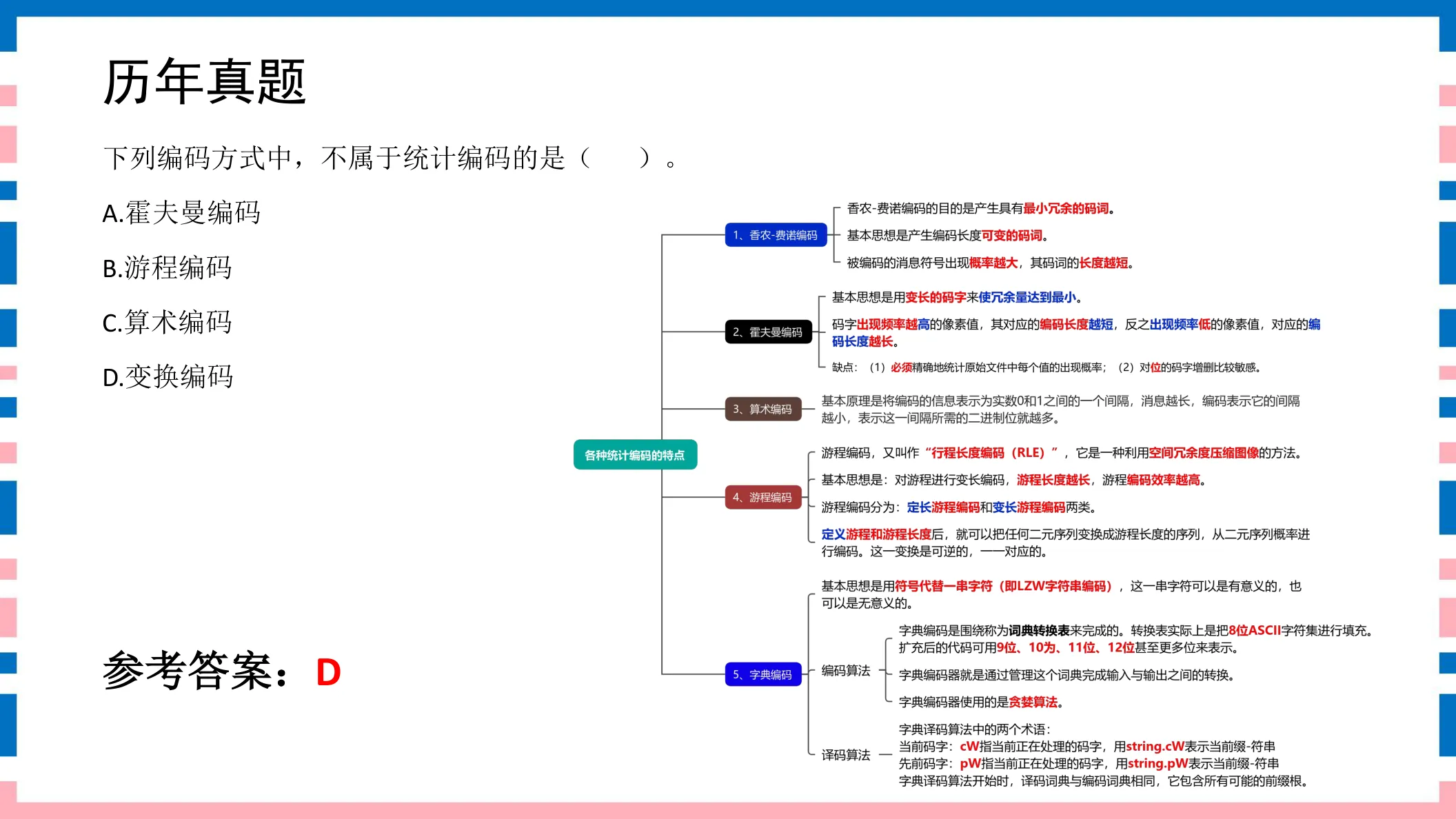This screenshot has width=1456, height=819.
Task: Choose option D.变换编码
Action: [x=168, y=376]
